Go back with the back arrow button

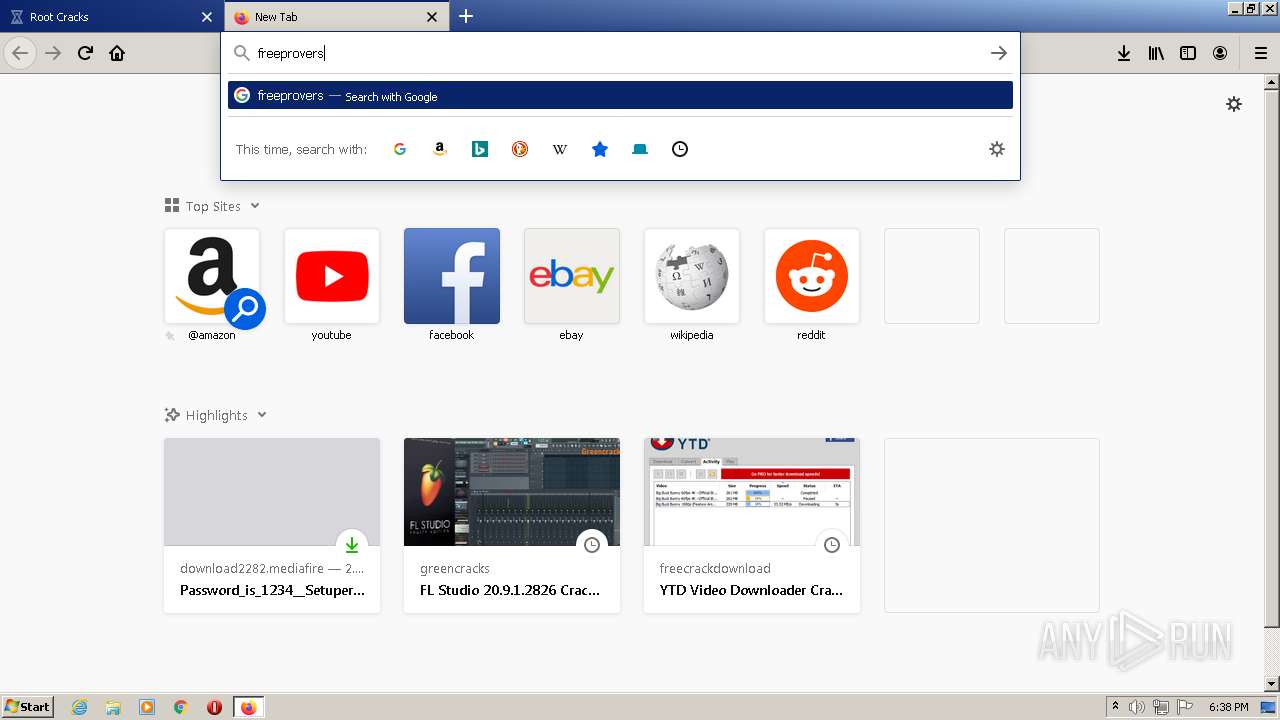click(20, 53)
